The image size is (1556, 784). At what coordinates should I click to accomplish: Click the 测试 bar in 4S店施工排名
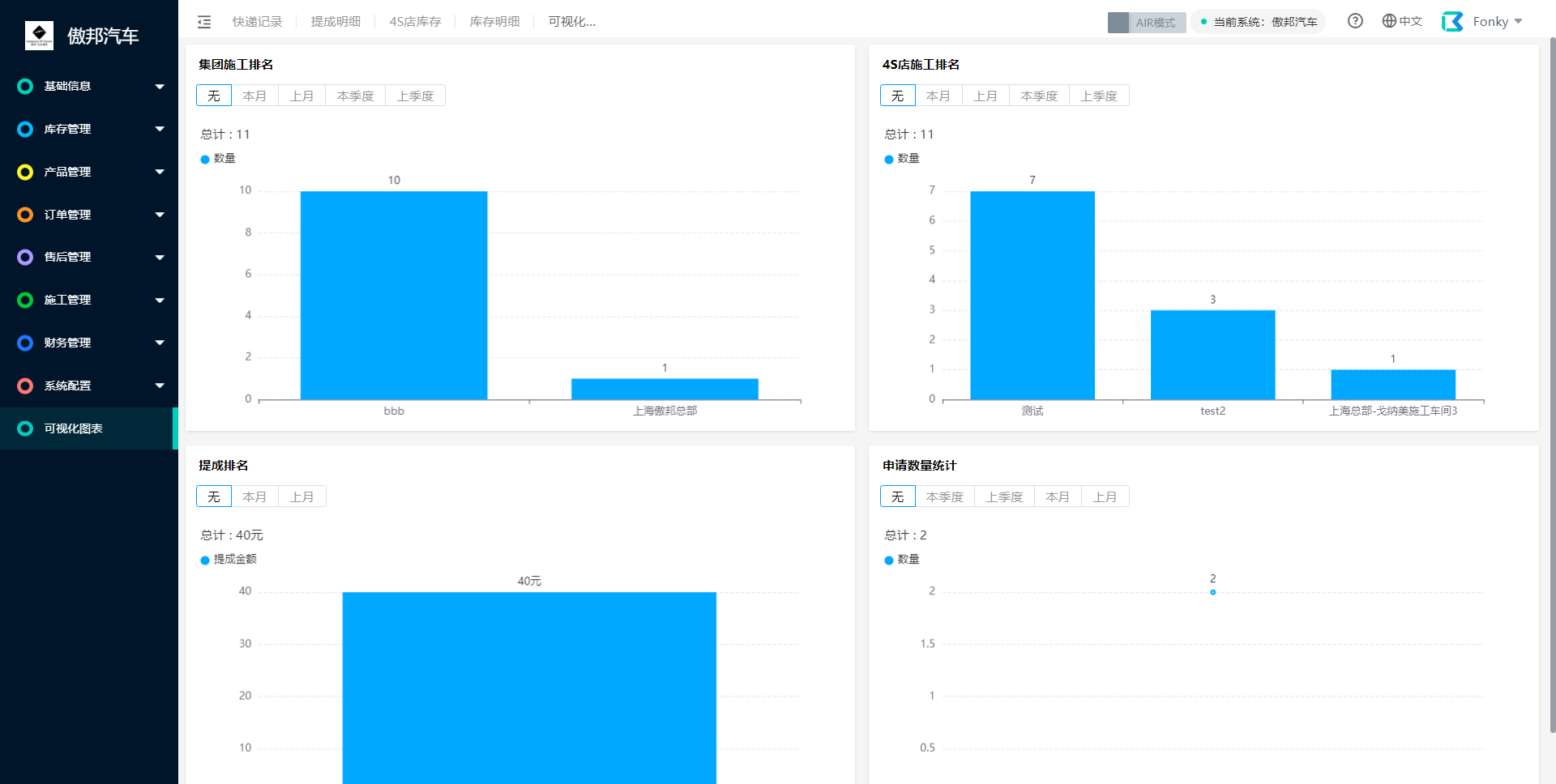(x=1032, y=296)
